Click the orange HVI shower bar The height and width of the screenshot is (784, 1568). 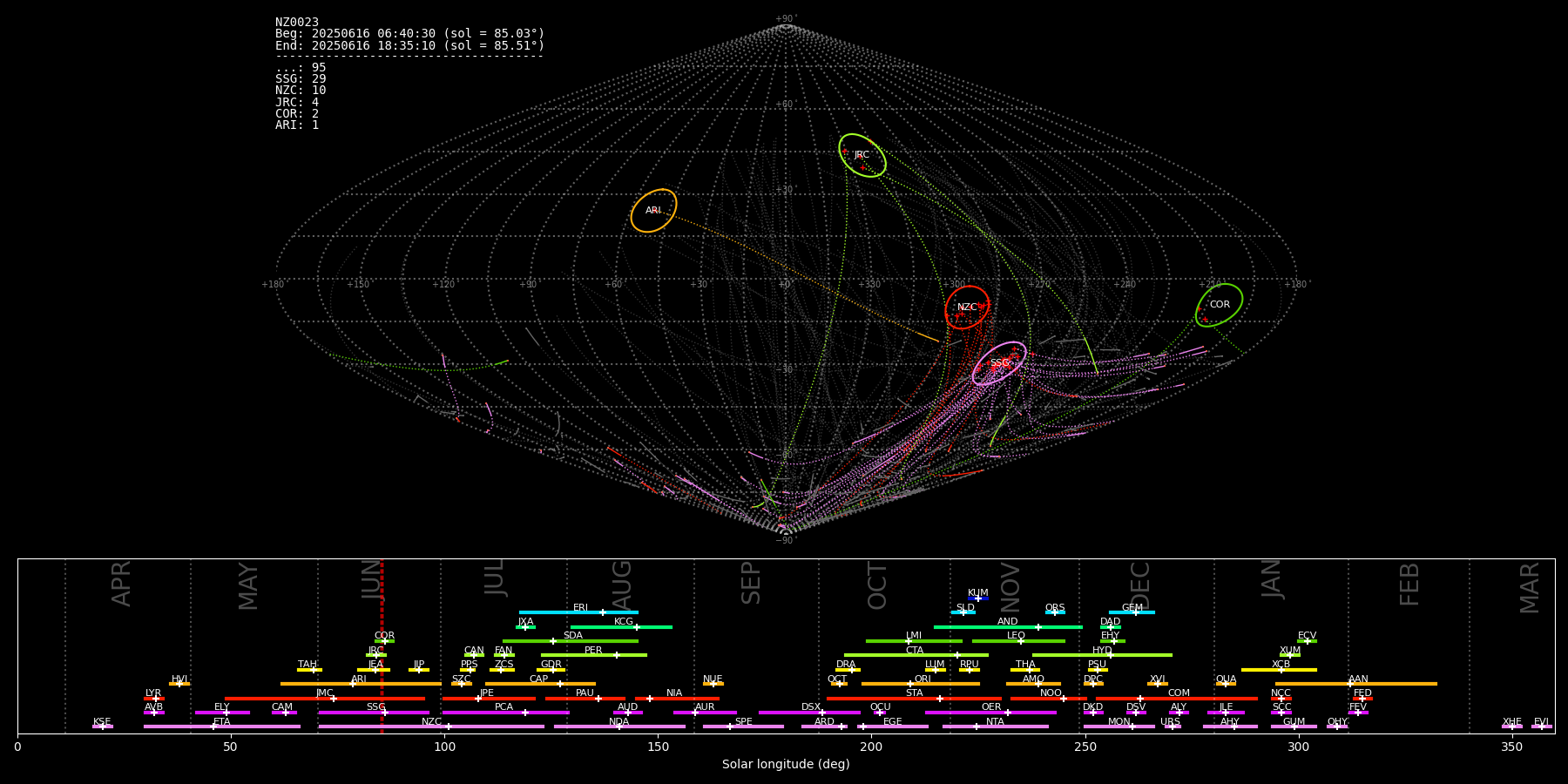coord(179,684)
